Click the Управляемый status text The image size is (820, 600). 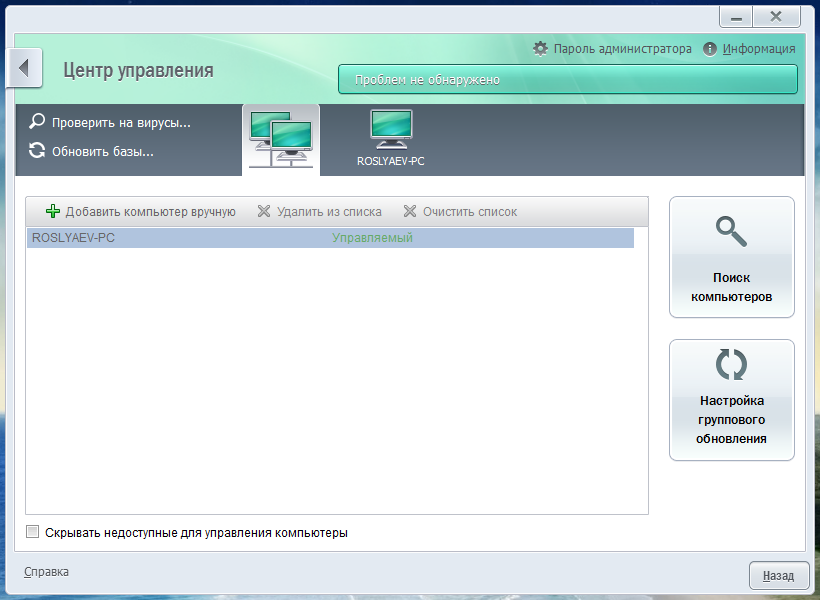coord(372,237)
